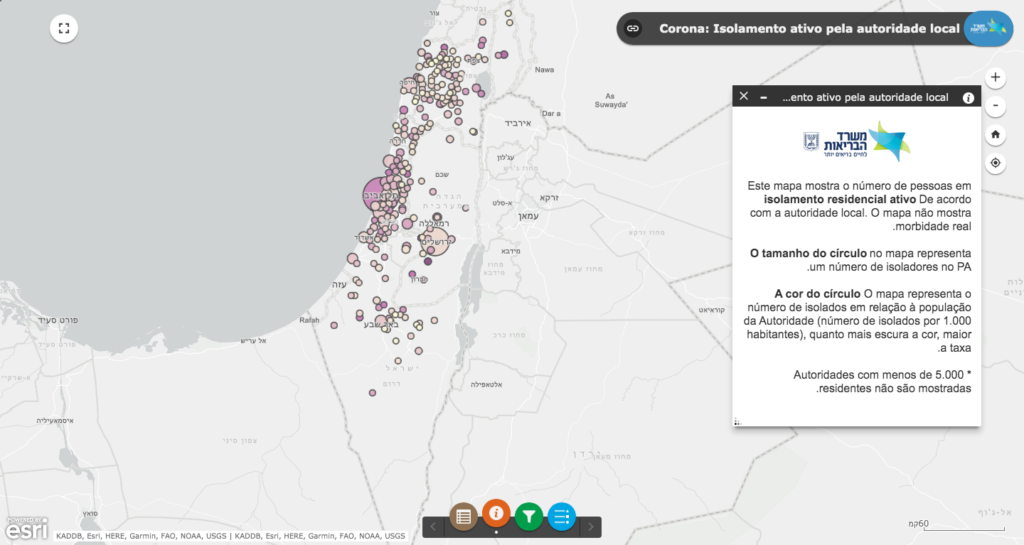Open the blue layer list widget
Screen dimensions: 1024x545
pos(562,517)
